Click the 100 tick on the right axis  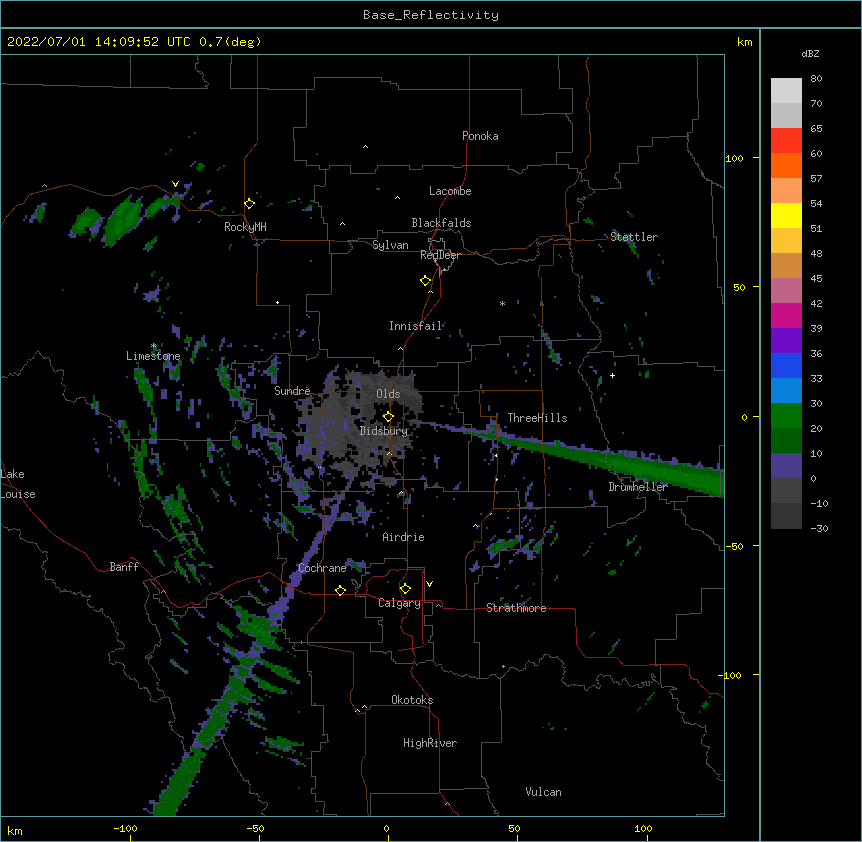[x=734, y=158]
